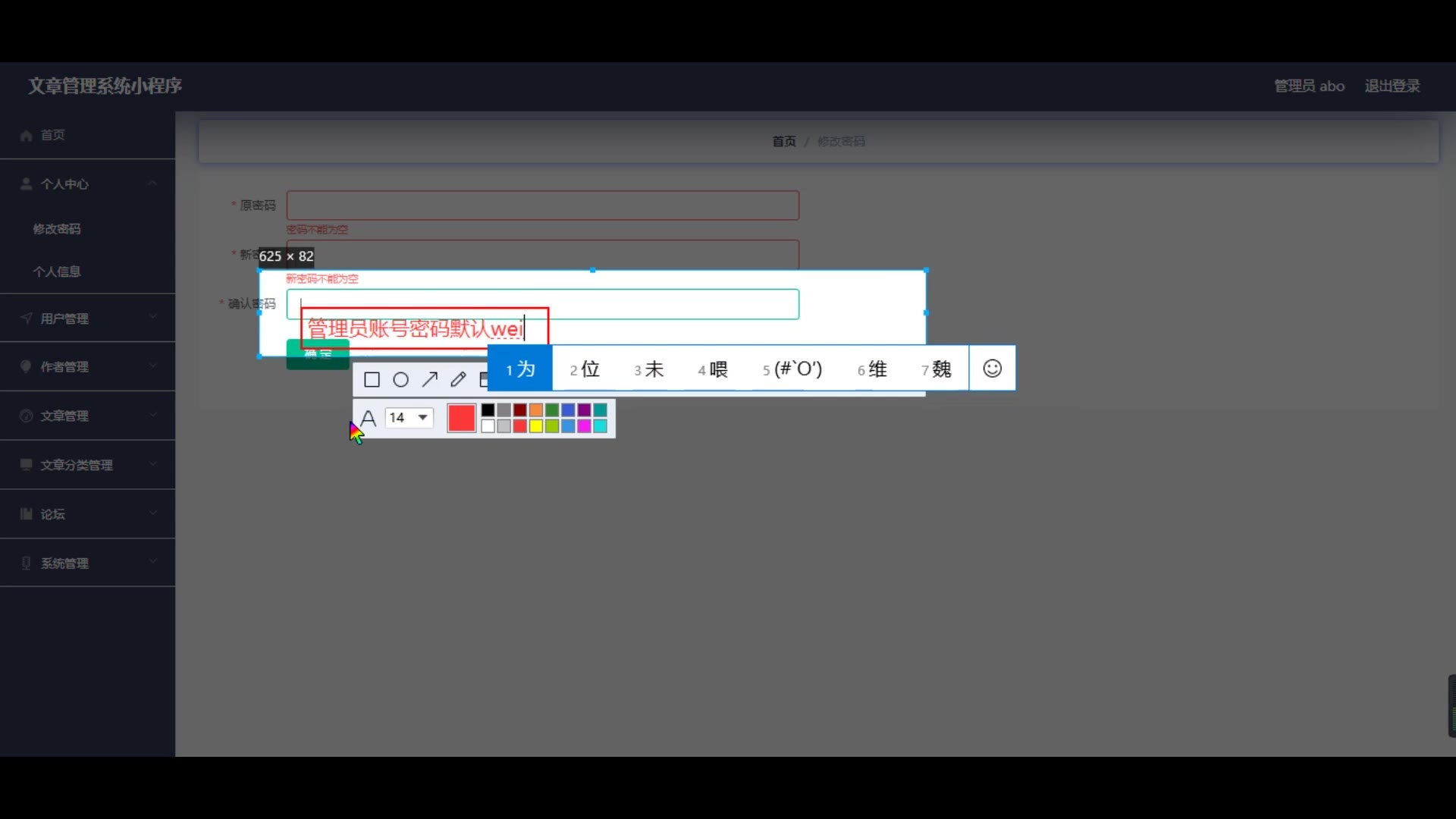Open 修改密码 submenu item
This screenshot has height=819, width=1456.
point(57,229)
